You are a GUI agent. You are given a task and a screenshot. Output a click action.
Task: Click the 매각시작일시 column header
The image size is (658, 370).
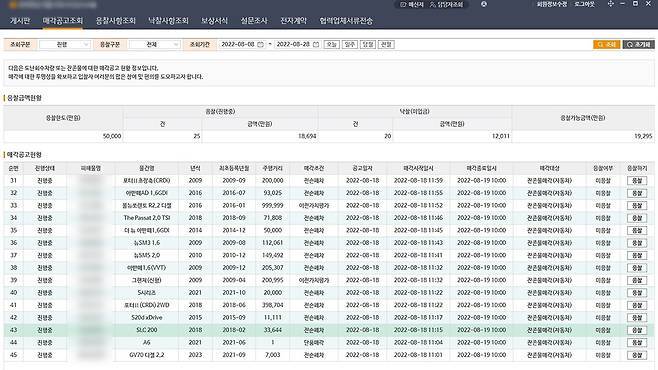pyautogui.click(x=418, y=168)
